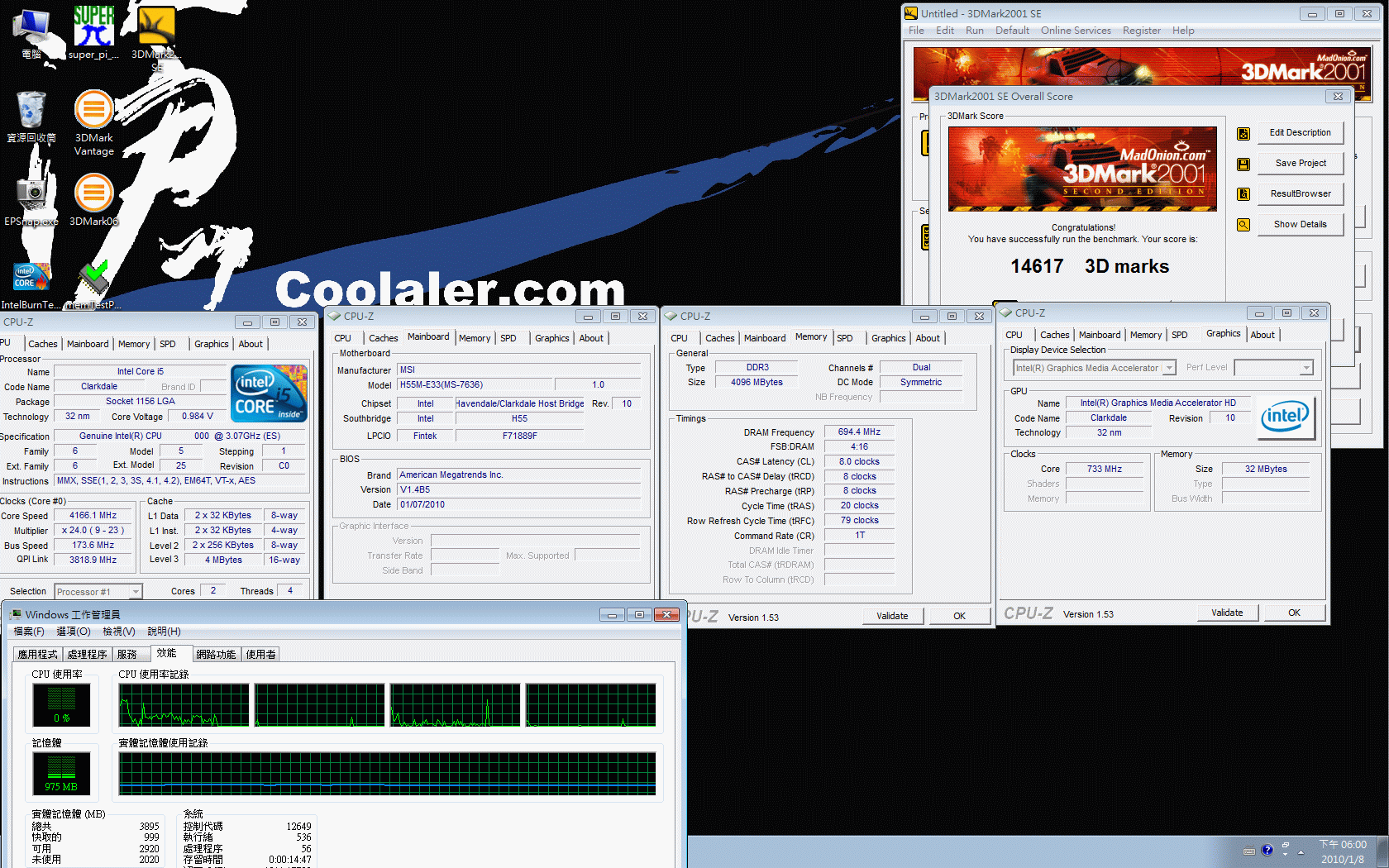Click the Intel Core i5 logo in CPU-Z
Screen dimensions: 1389x868
point(270,393)
